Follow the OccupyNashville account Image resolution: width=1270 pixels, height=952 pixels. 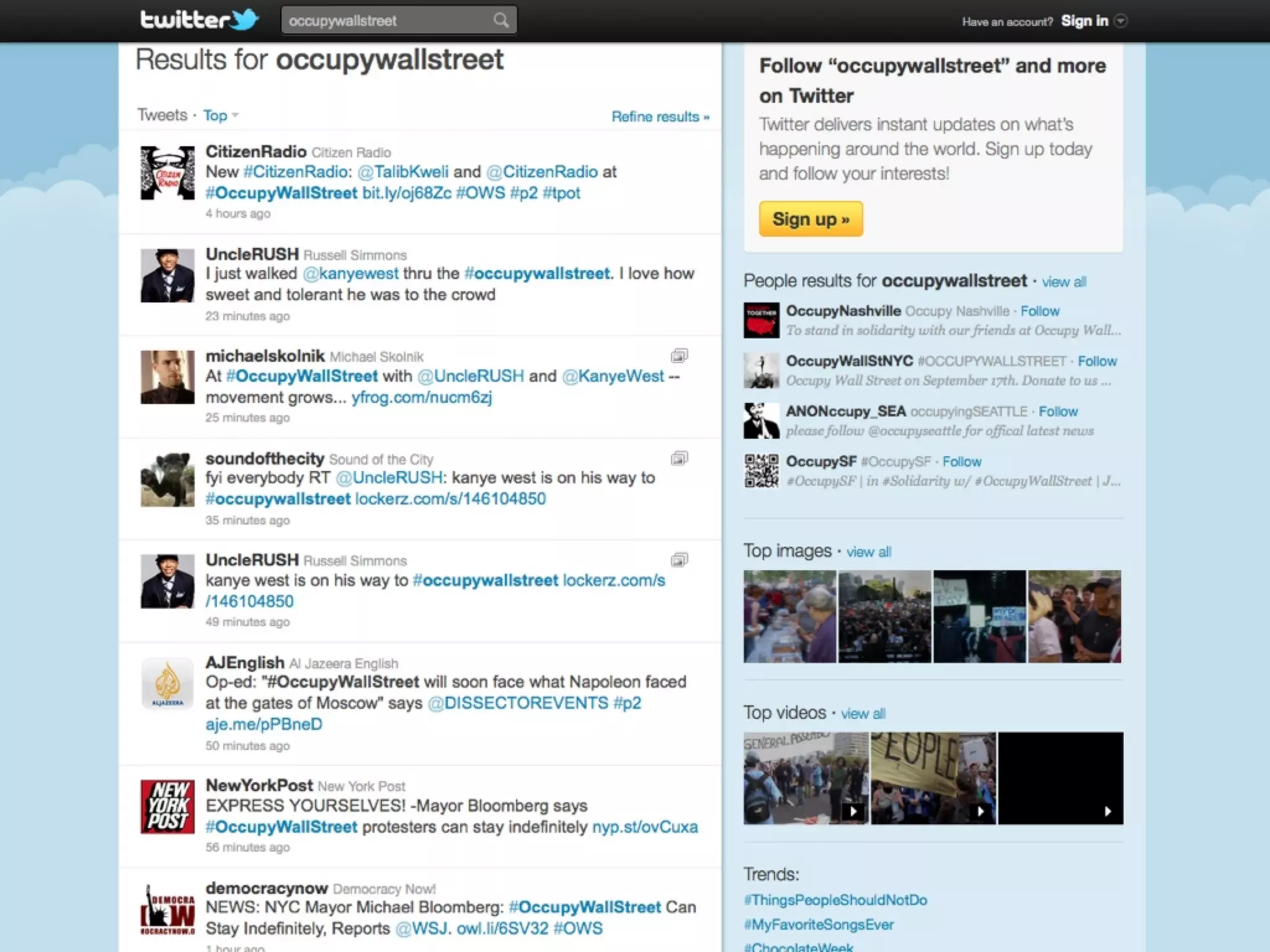point(1039,311)
